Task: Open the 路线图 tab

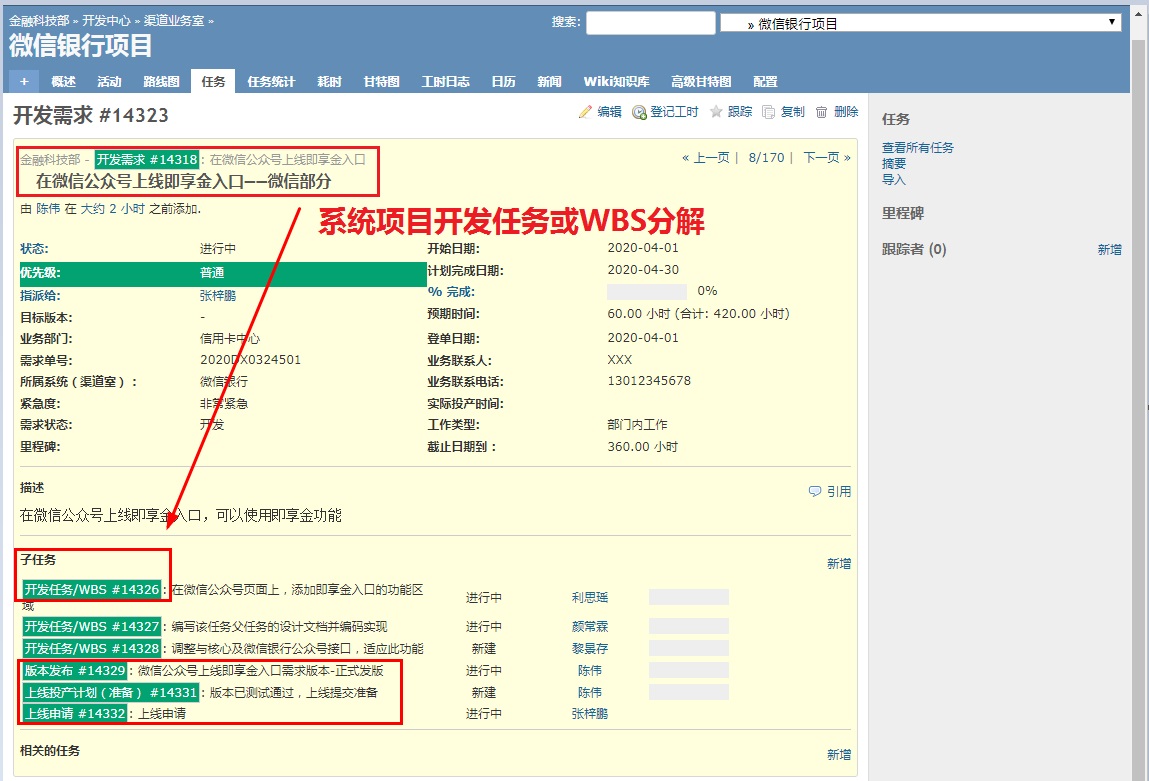Action: pos(161,81)
